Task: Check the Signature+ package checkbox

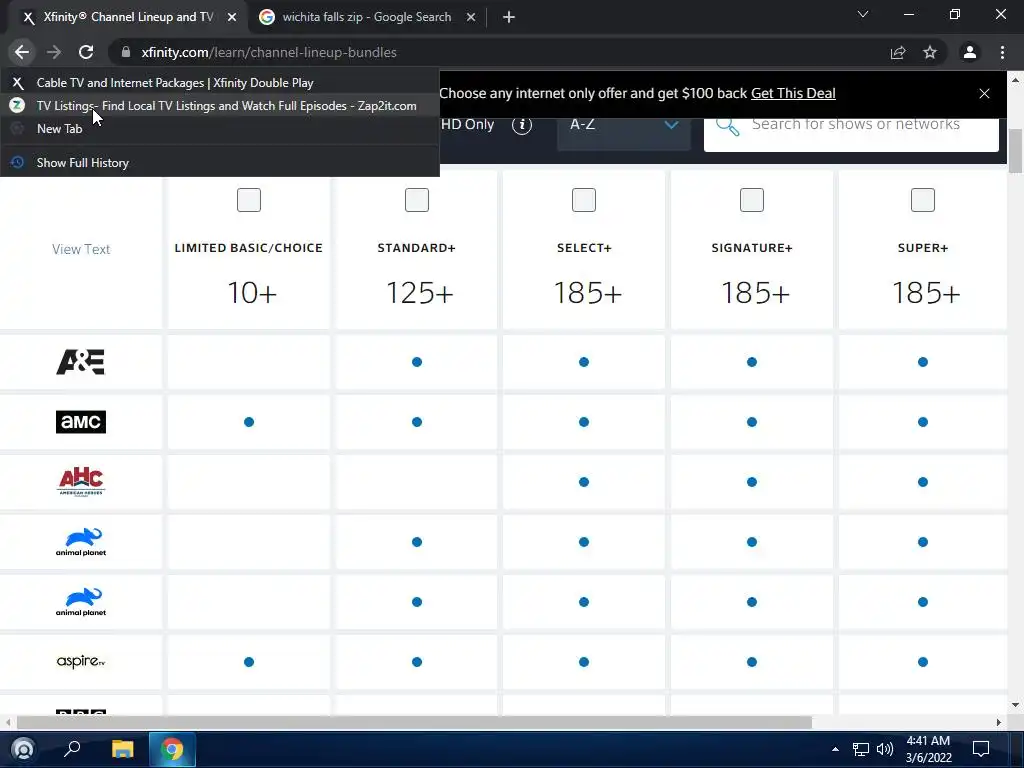Action: click(752, 200)
